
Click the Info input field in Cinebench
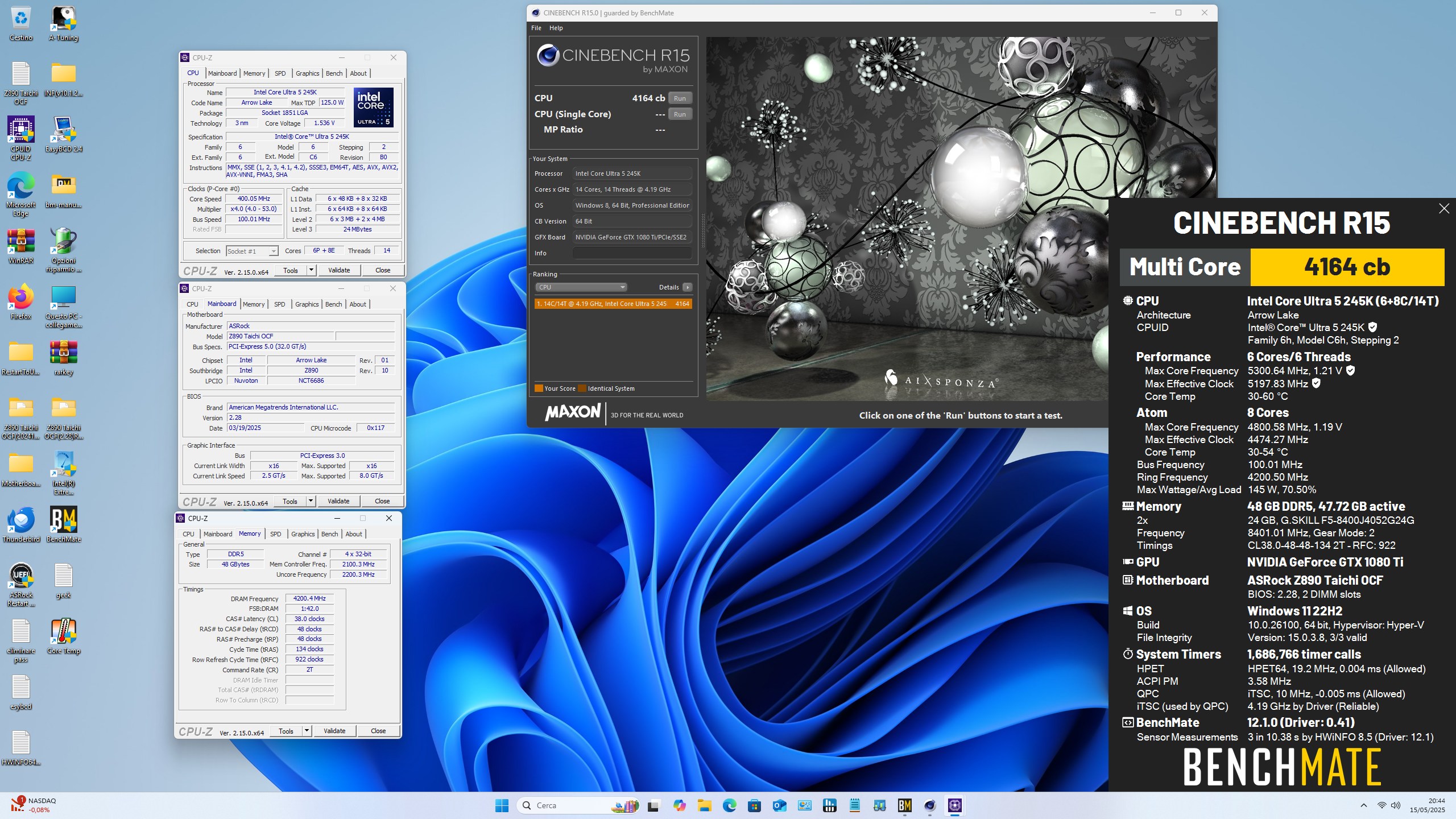pos(632,253)
